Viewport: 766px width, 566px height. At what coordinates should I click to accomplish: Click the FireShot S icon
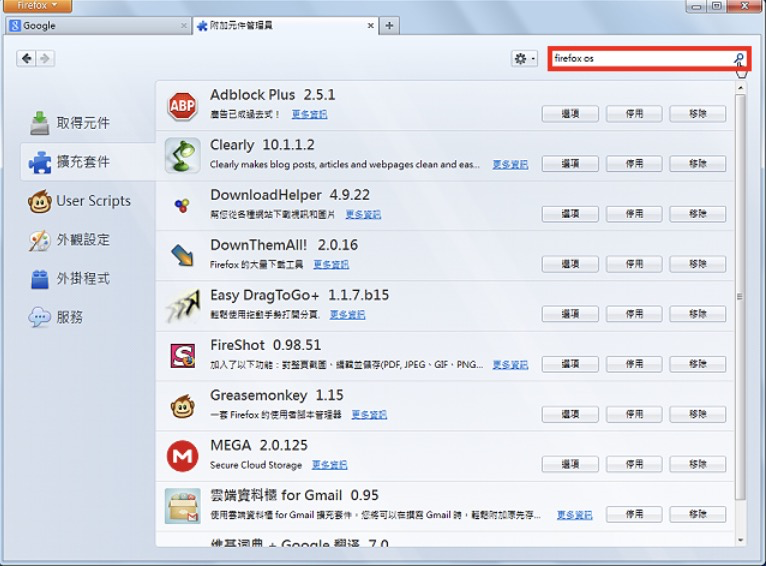click(x=183, y=356)
